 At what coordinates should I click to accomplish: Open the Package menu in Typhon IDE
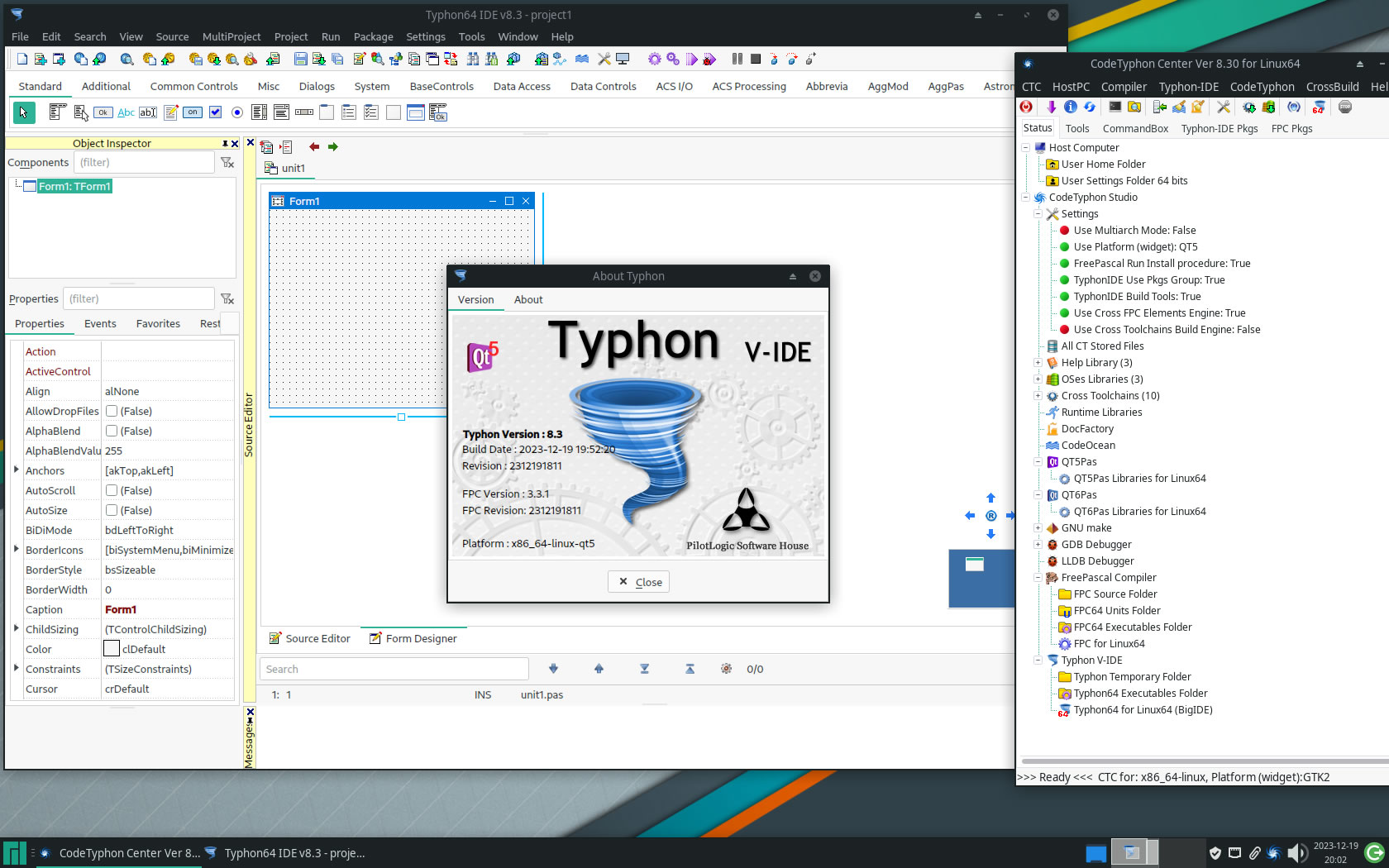tap(373, 36)
